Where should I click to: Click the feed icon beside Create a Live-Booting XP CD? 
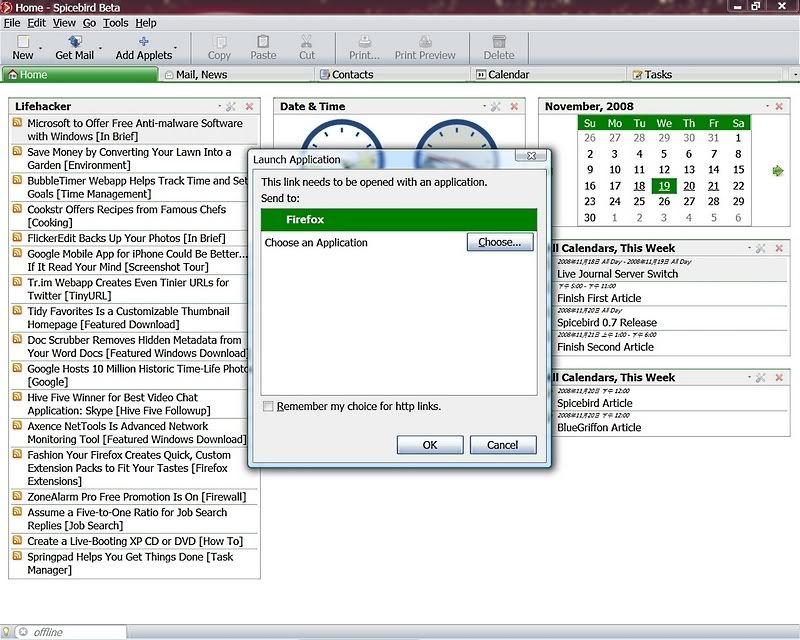pyautogui.click(x=17, y=540)
